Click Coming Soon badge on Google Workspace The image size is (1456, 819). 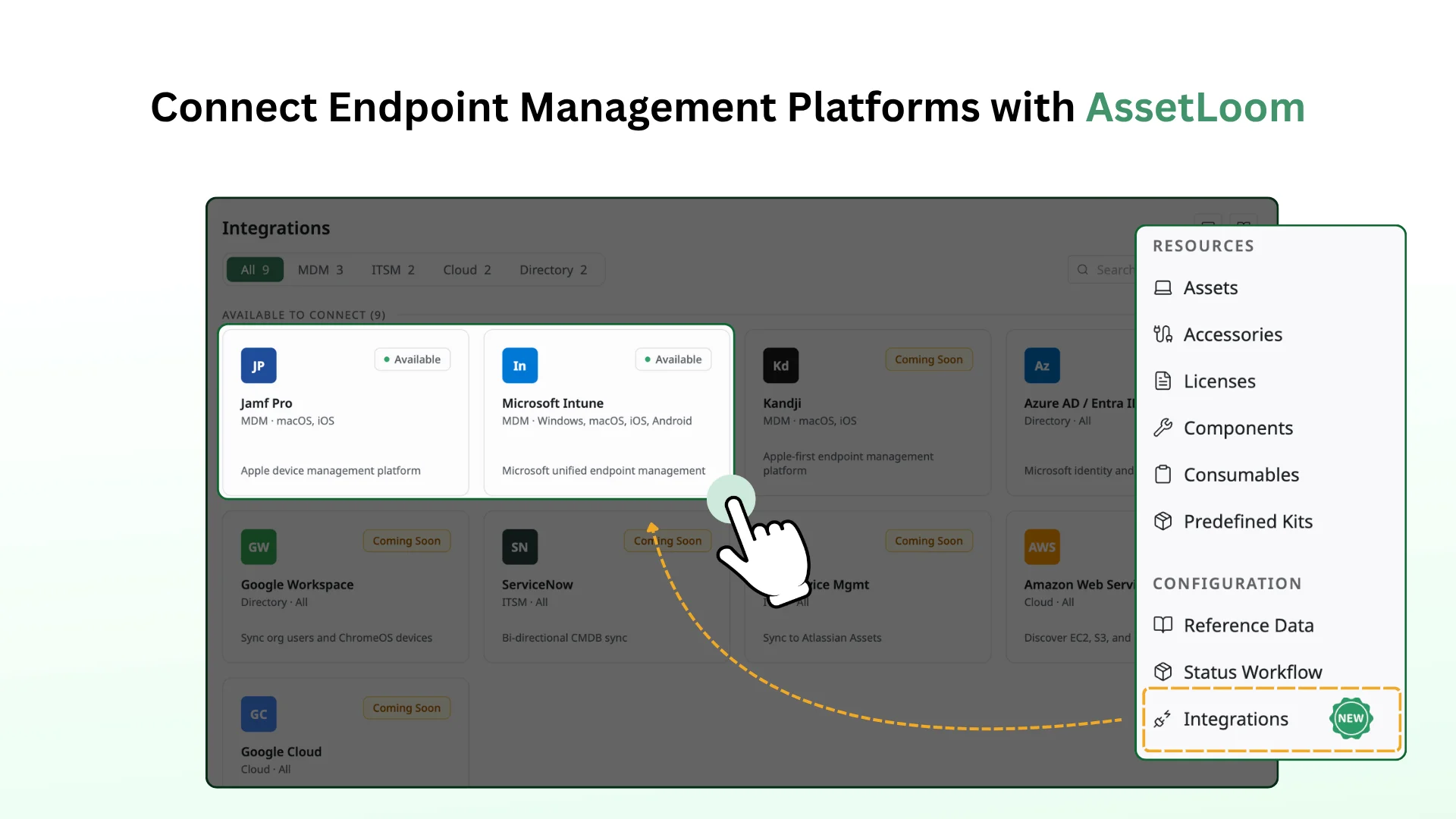(x=406, y=541)
